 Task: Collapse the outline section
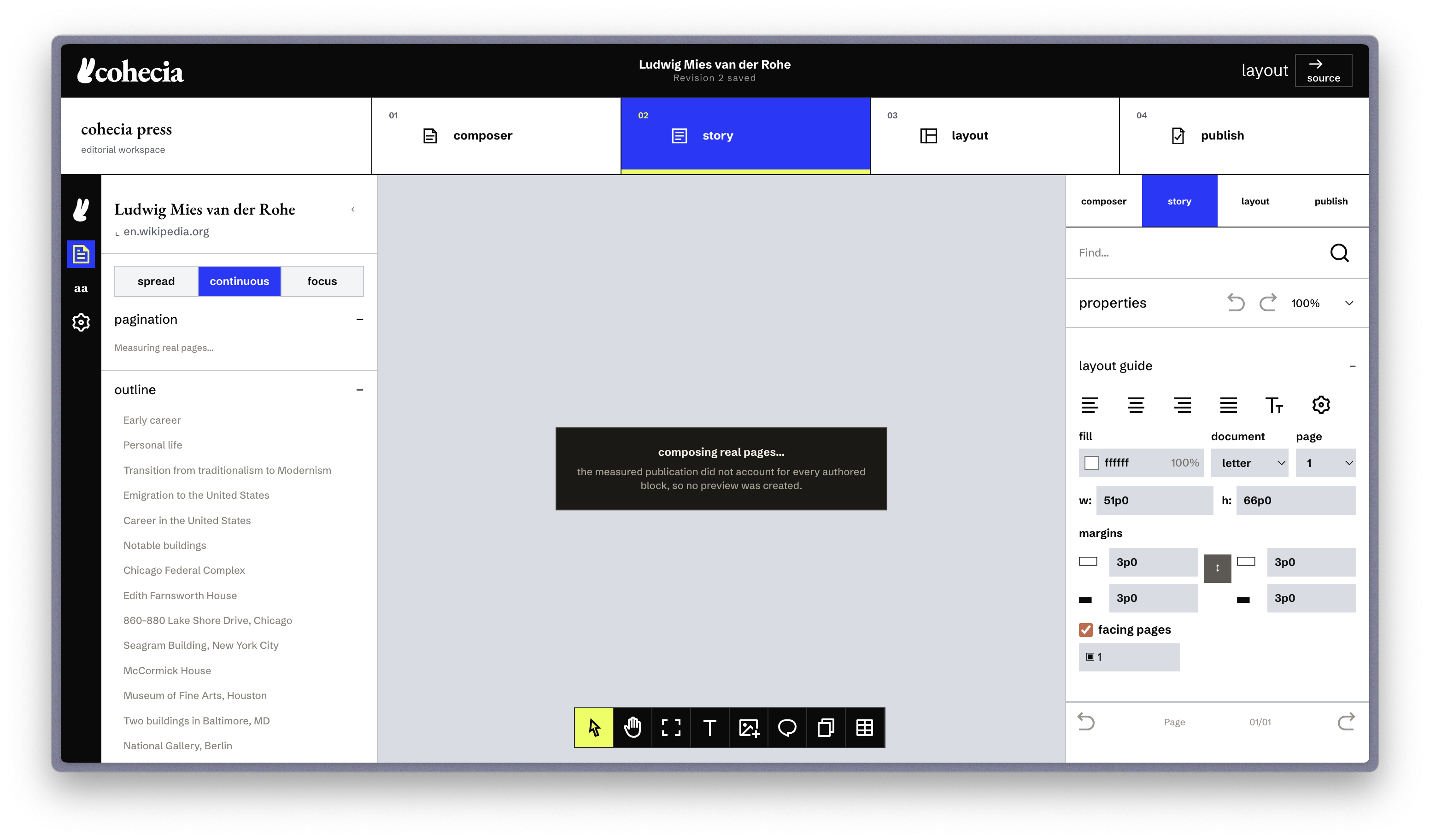point(359,390)
